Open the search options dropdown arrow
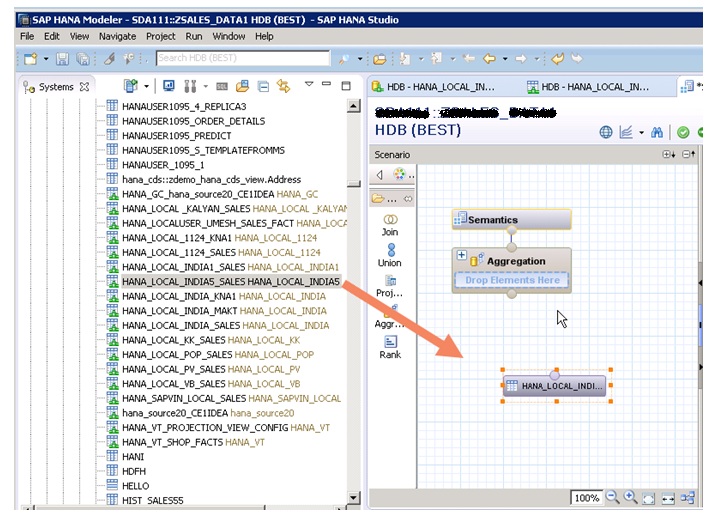 360,59
